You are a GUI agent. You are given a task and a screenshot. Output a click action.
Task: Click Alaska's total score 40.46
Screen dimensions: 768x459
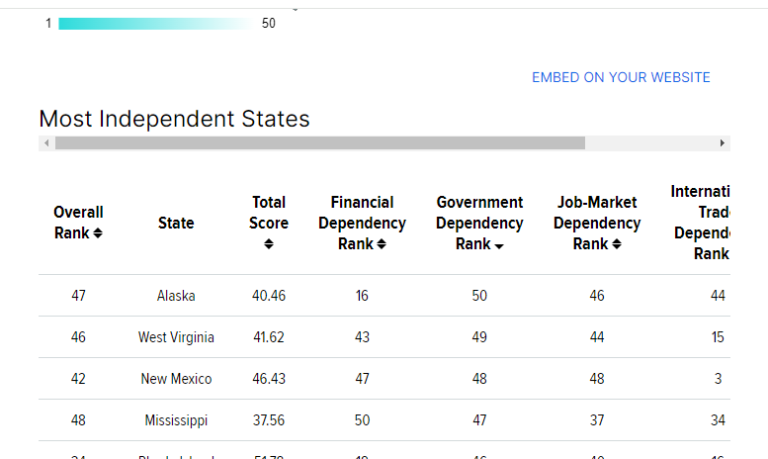tap(269, 296)
